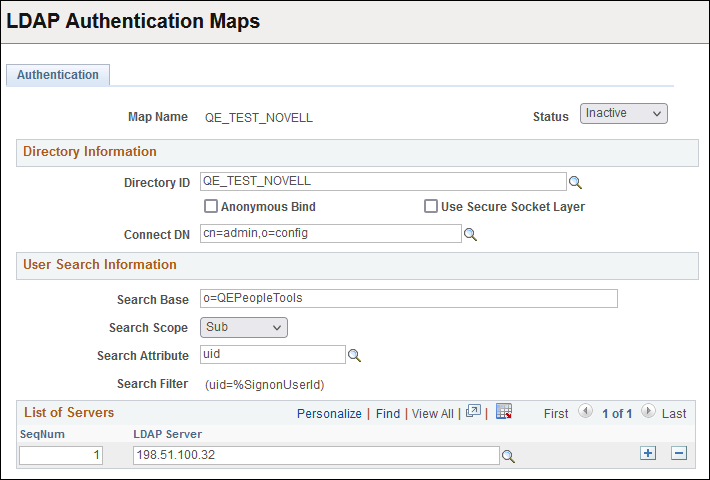Click into the Search Base field
Viewport: 710px width, 480px height.
point(408,298)
